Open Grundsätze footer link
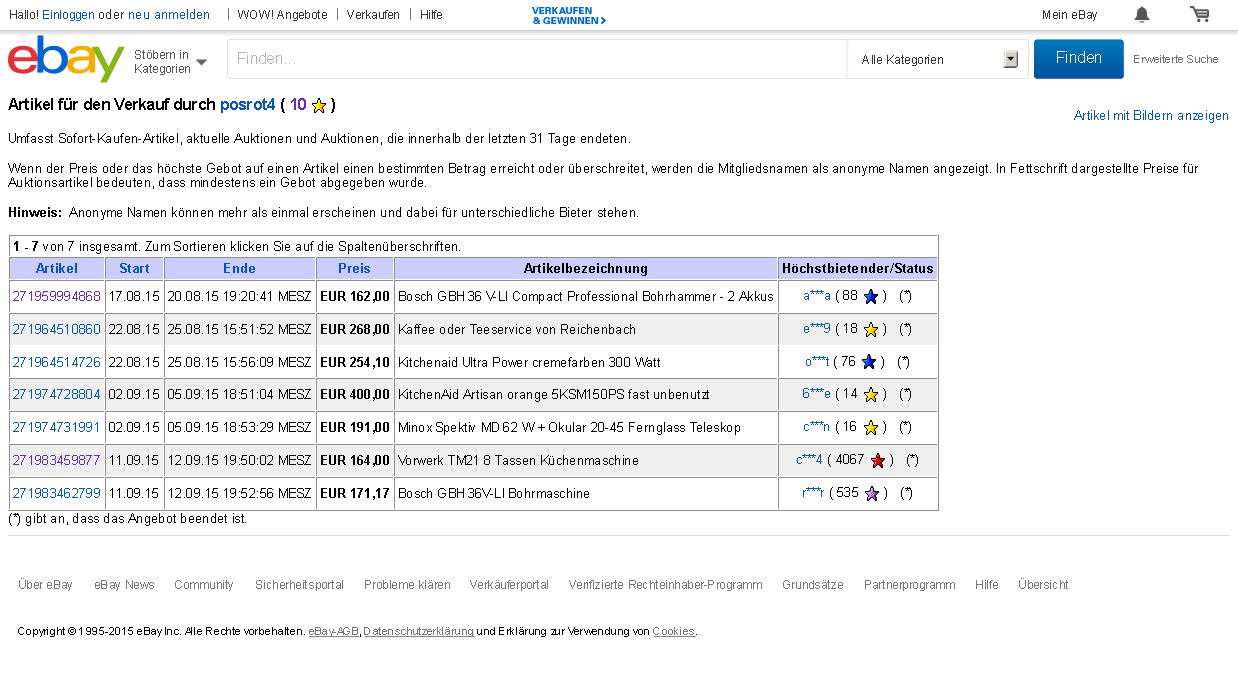The height and width of the screenshot is (687, 1238). point(812,585)
